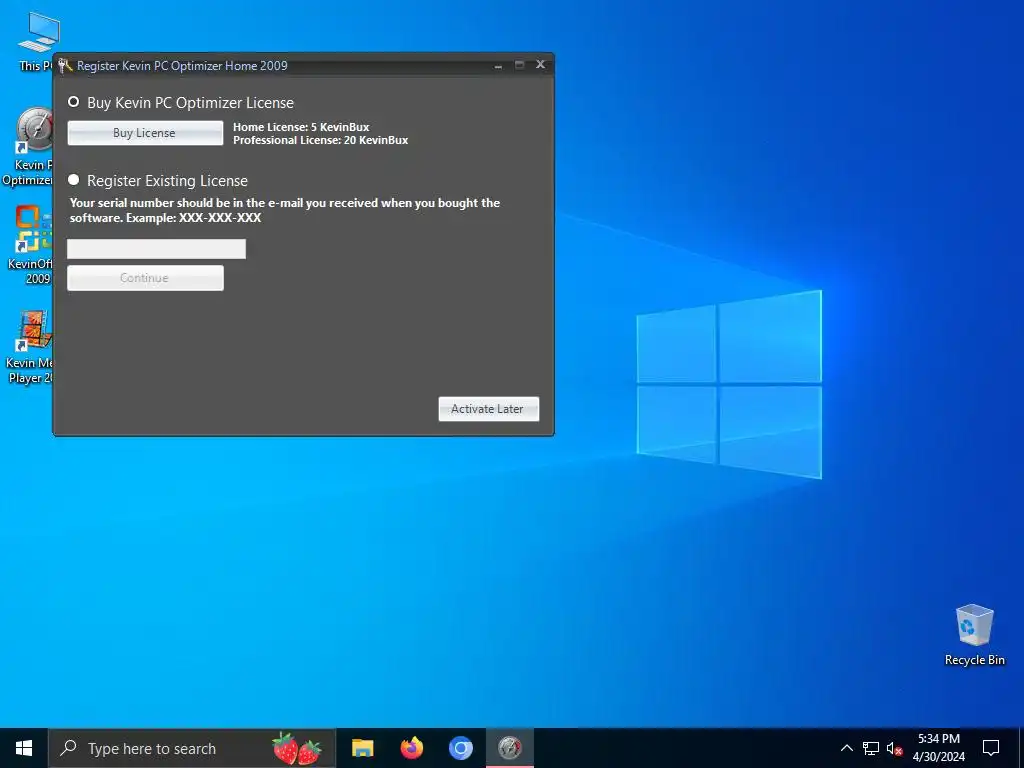Click the Buy License button

click(x=145, y=133)
